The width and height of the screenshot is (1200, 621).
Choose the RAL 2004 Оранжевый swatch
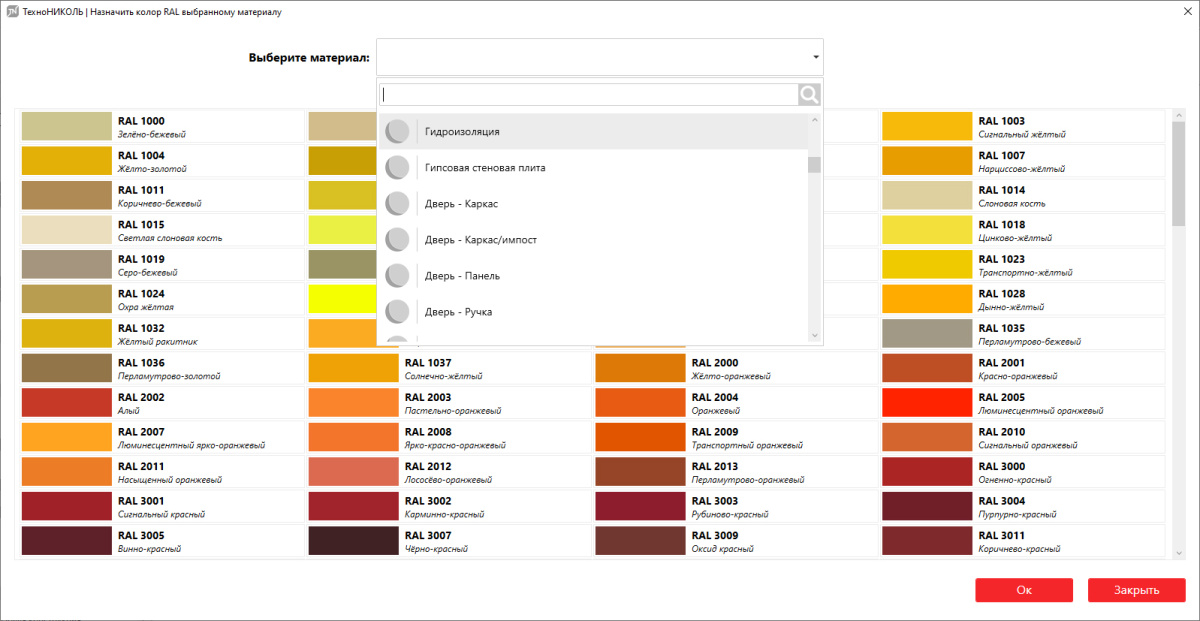point(640,403)
